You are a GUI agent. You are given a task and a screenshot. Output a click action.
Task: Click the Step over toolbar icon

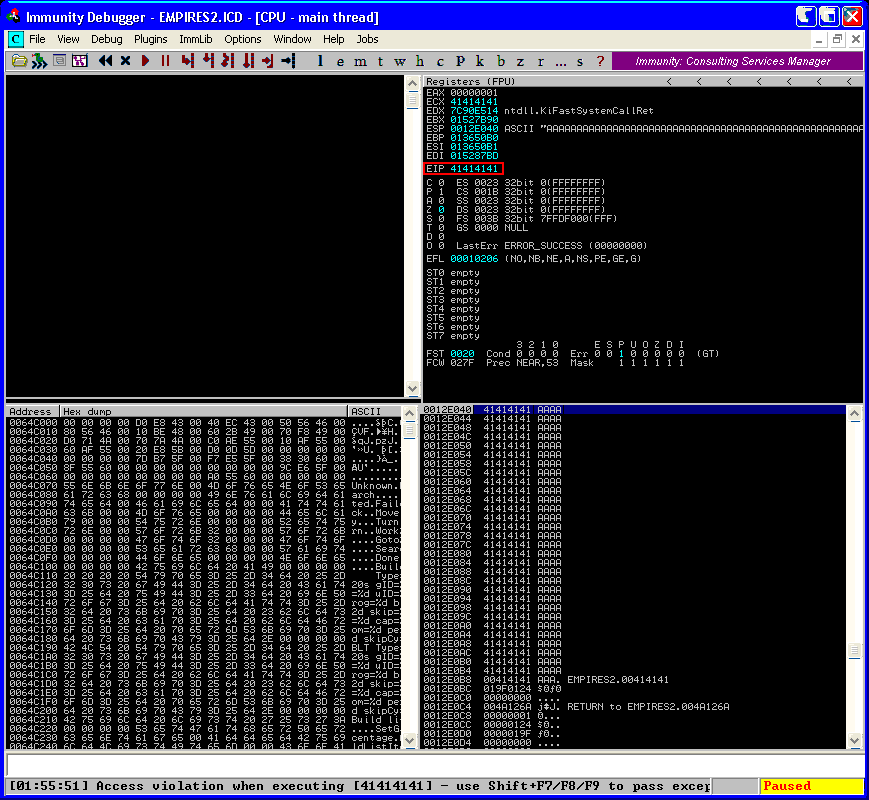pos(208,61)
